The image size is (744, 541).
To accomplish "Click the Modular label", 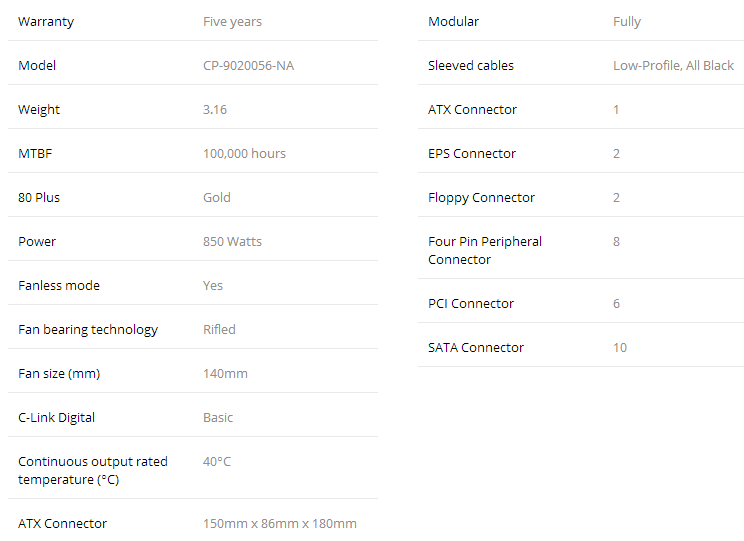I will 453,22.
